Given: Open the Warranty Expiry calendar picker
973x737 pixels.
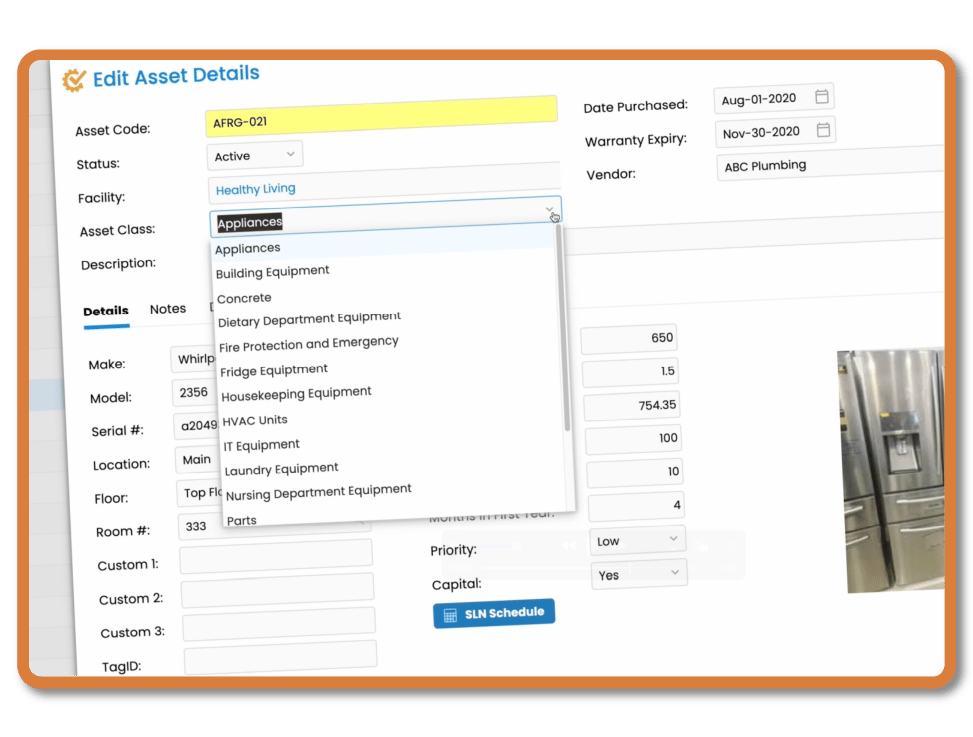Looking at the screenshot, I should click(823, 130).
